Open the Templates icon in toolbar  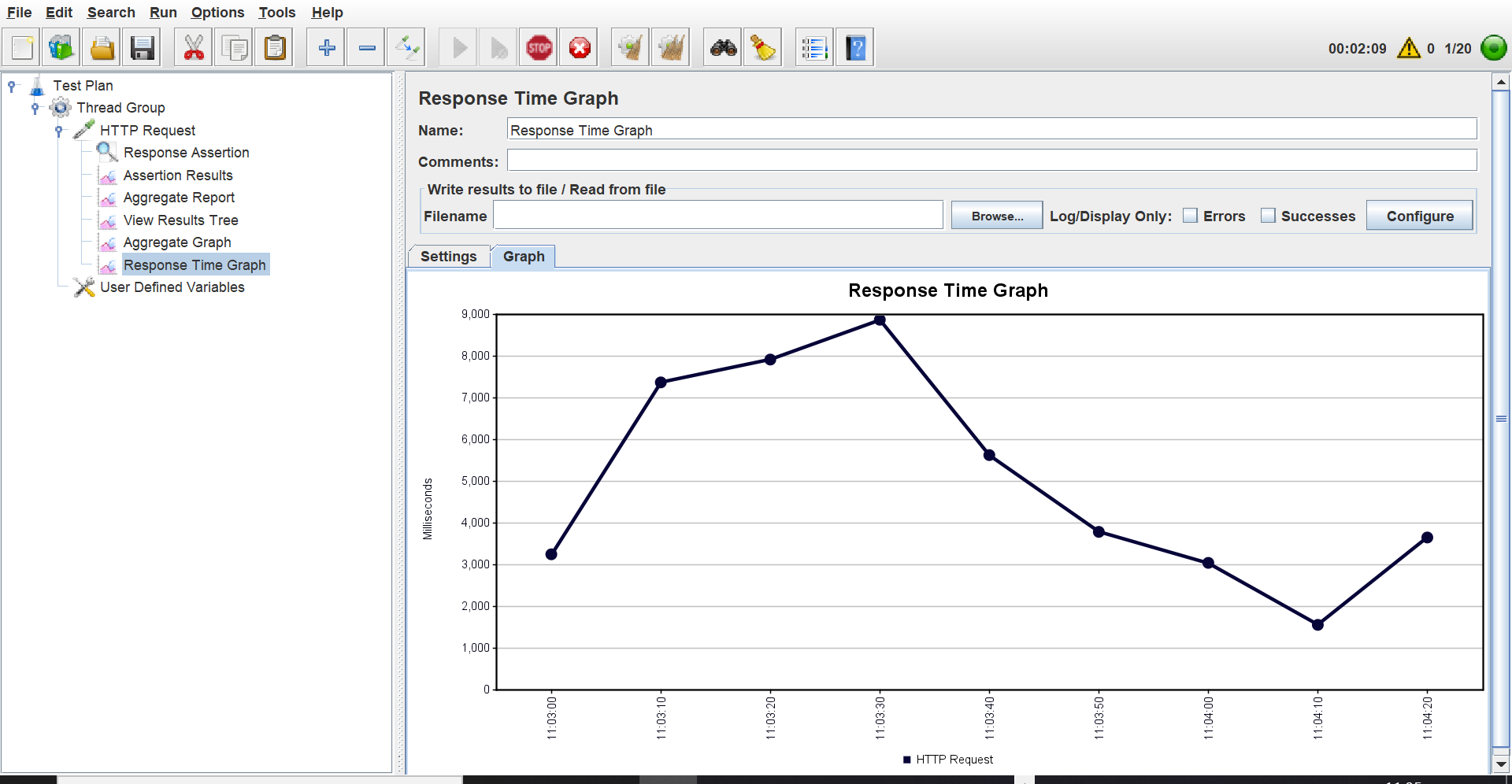click(x=61, y=48)
